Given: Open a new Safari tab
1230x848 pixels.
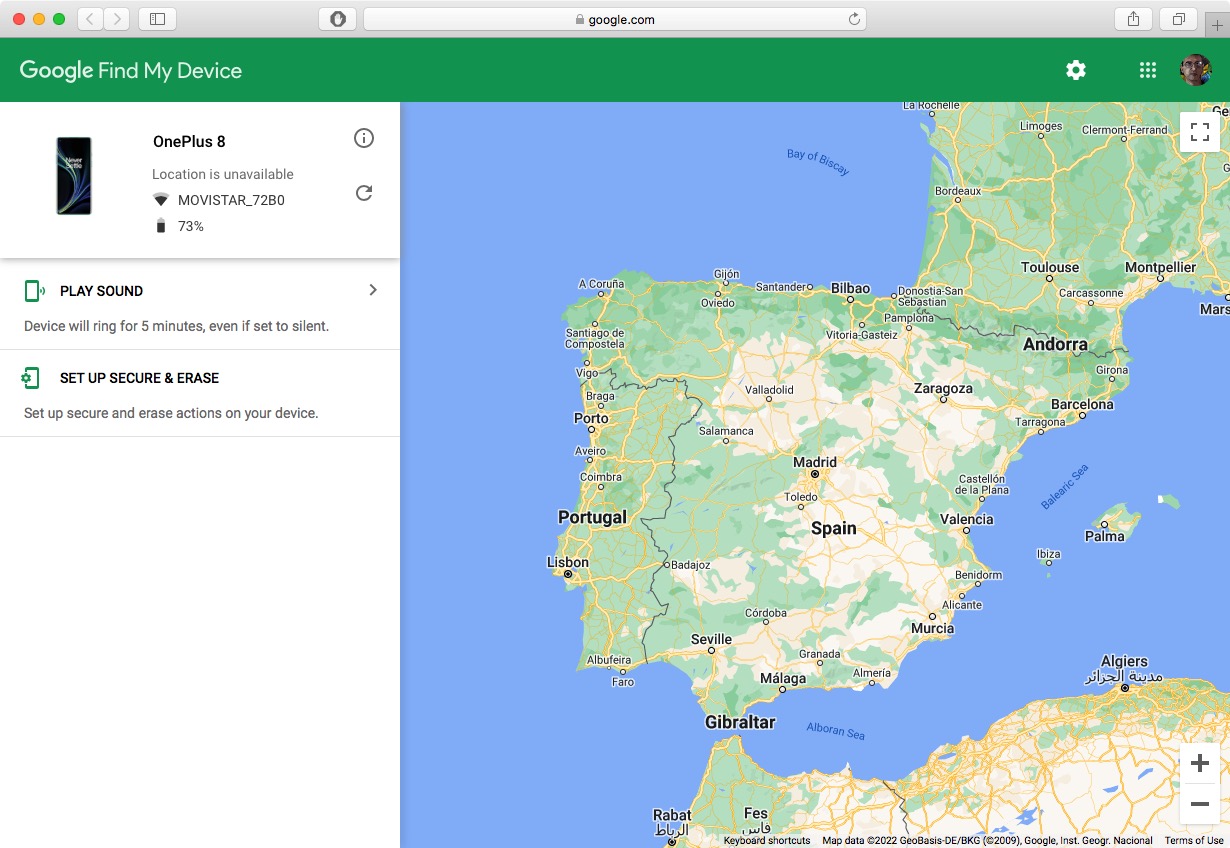Looking at the screenshot, I should pos(1217,24).
